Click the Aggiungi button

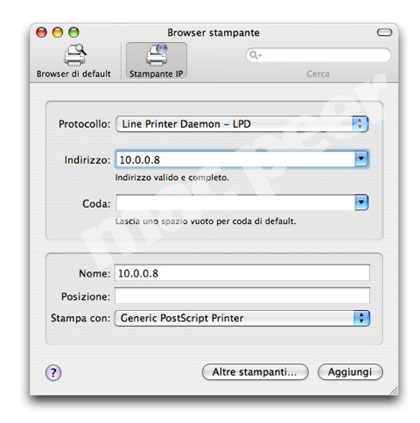[x=350, y=372]
